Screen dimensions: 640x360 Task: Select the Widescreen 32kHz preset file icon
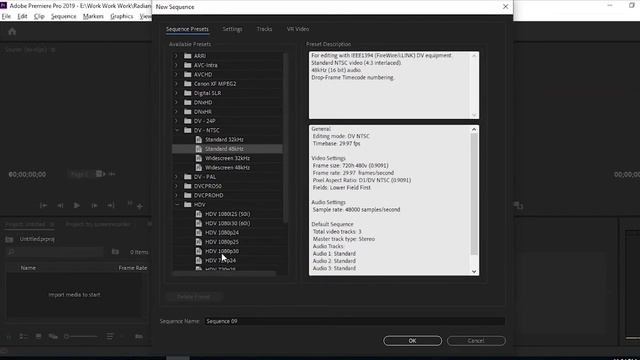click(199, 158)
